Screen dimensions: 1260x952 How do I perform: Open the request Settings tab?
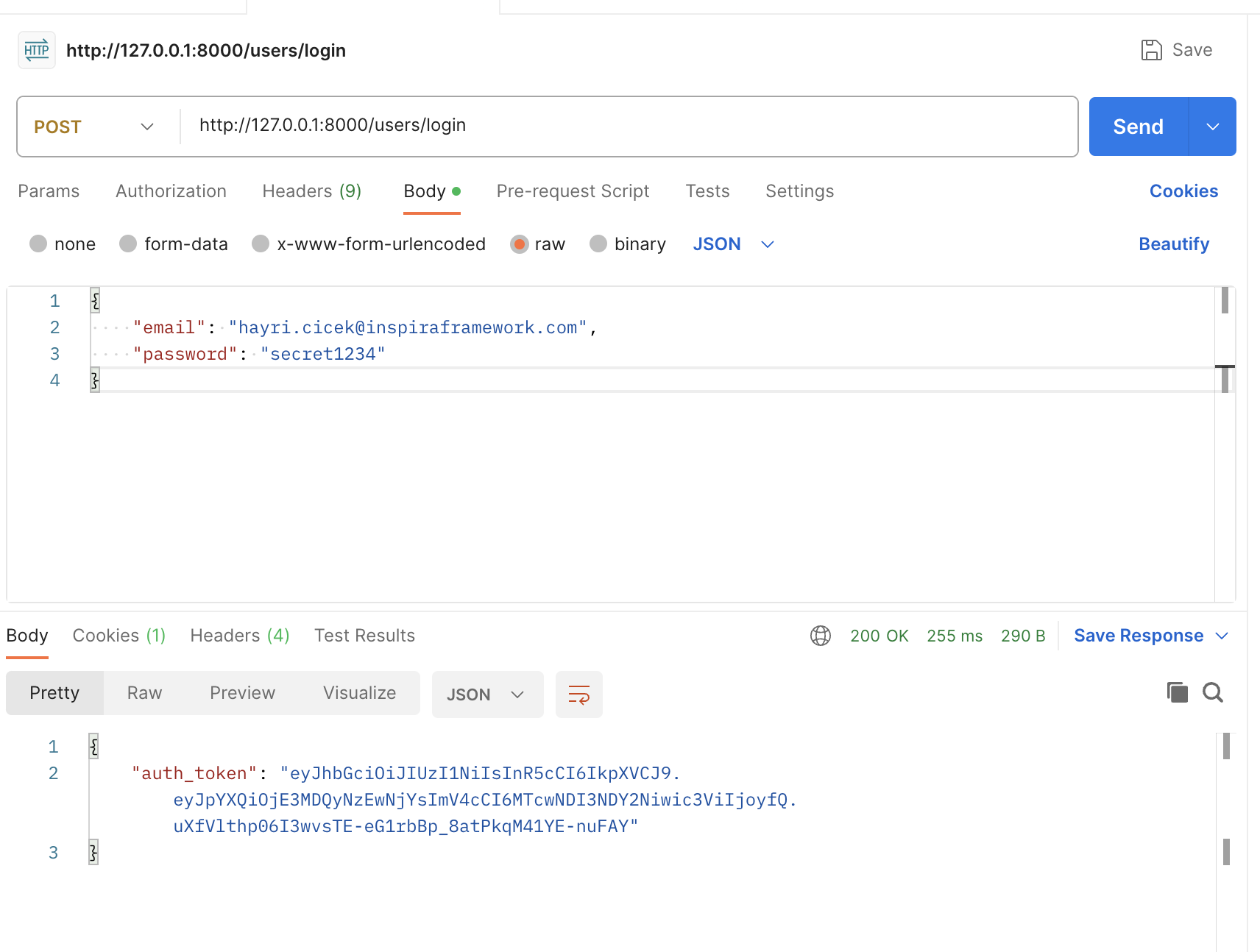click(x=799, y=191)
